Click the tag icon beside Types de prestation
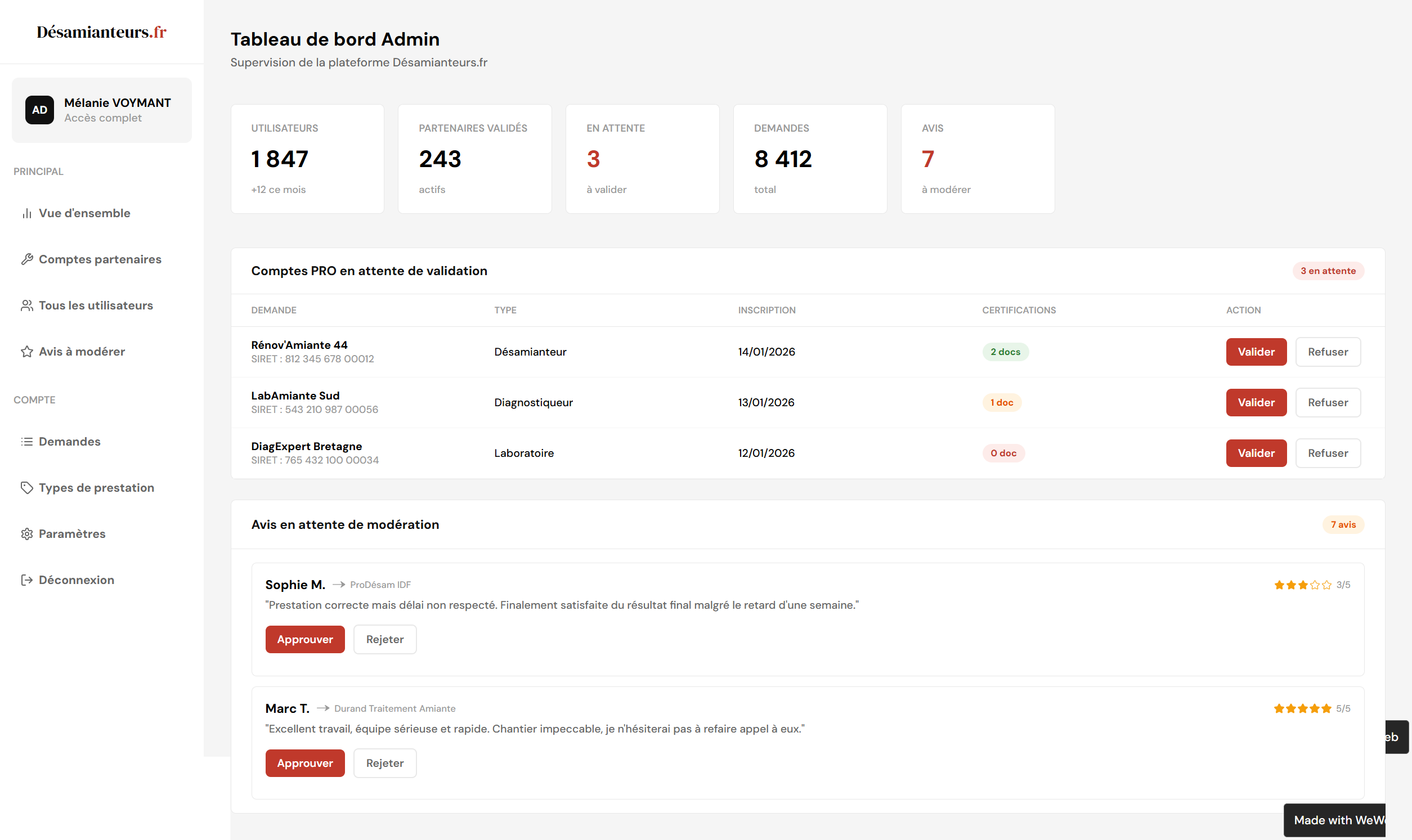 click(x=26, y=488)
